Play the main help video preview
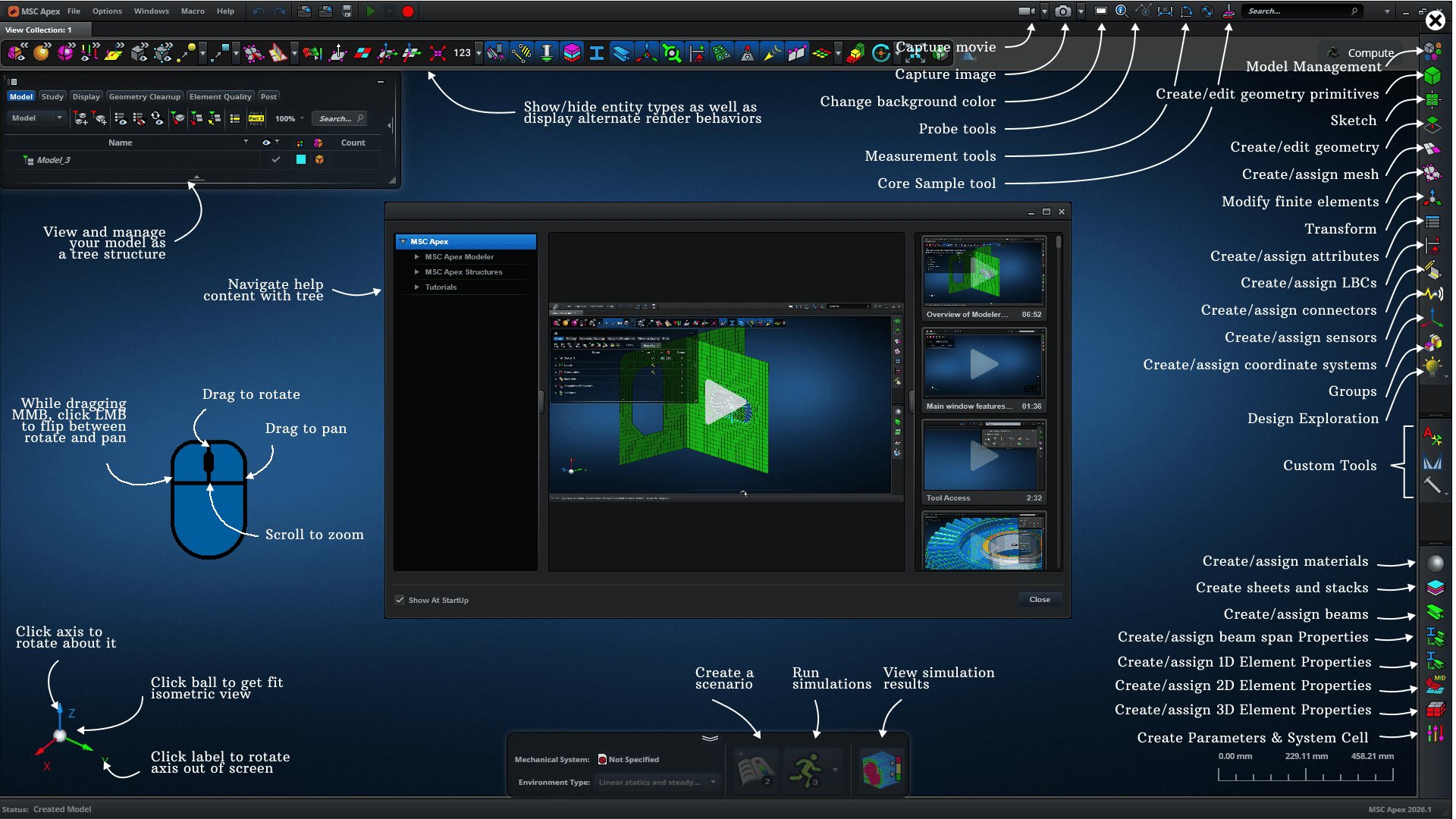Screen dimensions: 1456x819 (725, 401)
